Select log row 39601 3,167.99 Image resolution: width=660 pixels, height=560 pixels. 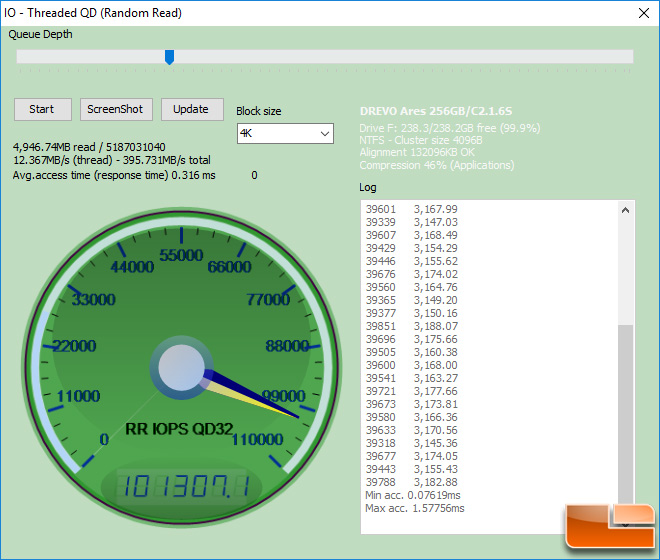tap(411, 209)
